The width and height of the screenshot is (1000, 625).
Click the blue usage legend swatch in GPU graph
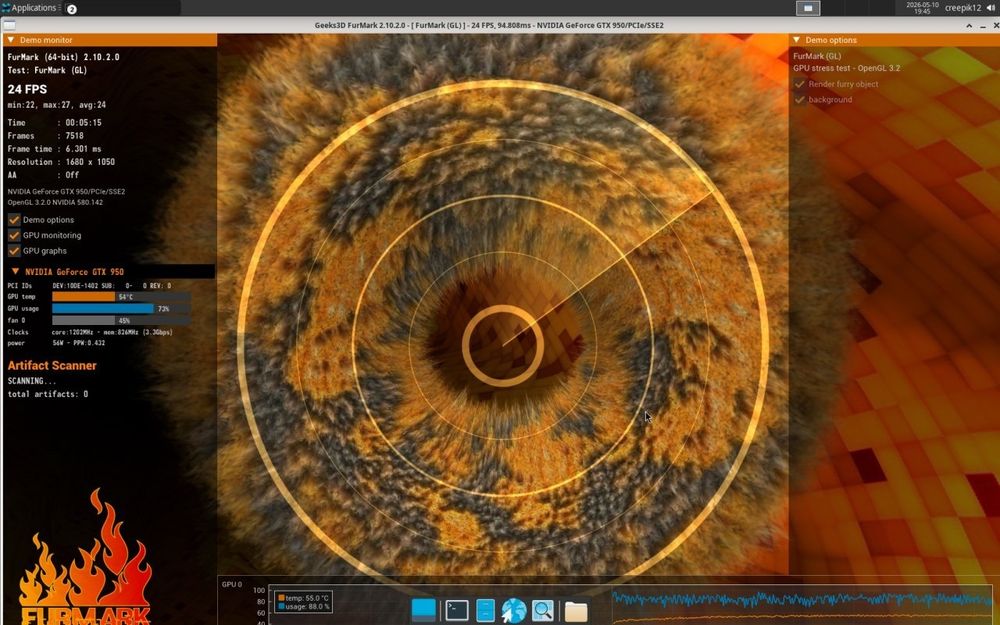click(x=281, y=607)
